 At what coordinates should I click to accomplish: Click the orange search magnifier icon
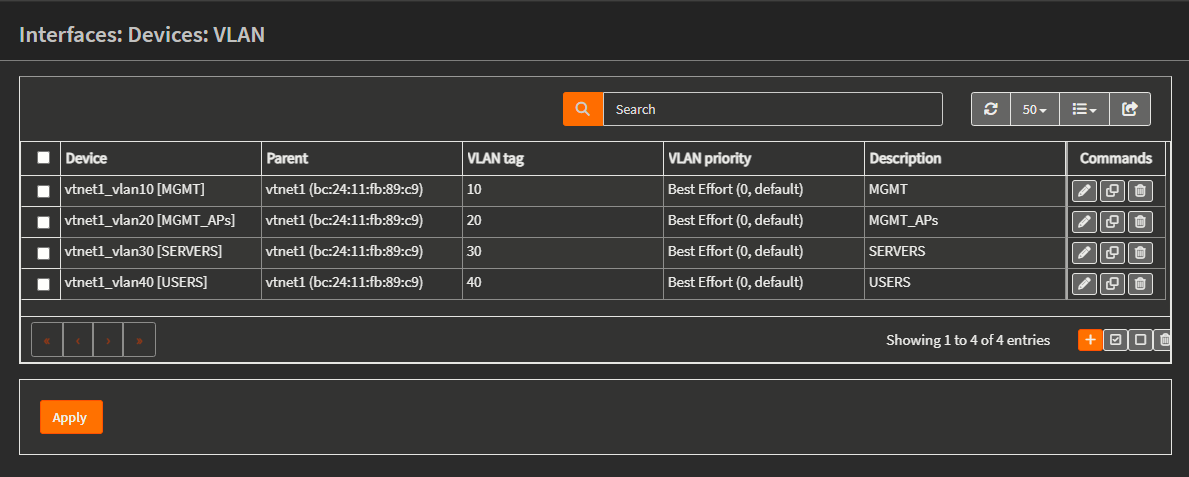[x=583, y=109]
